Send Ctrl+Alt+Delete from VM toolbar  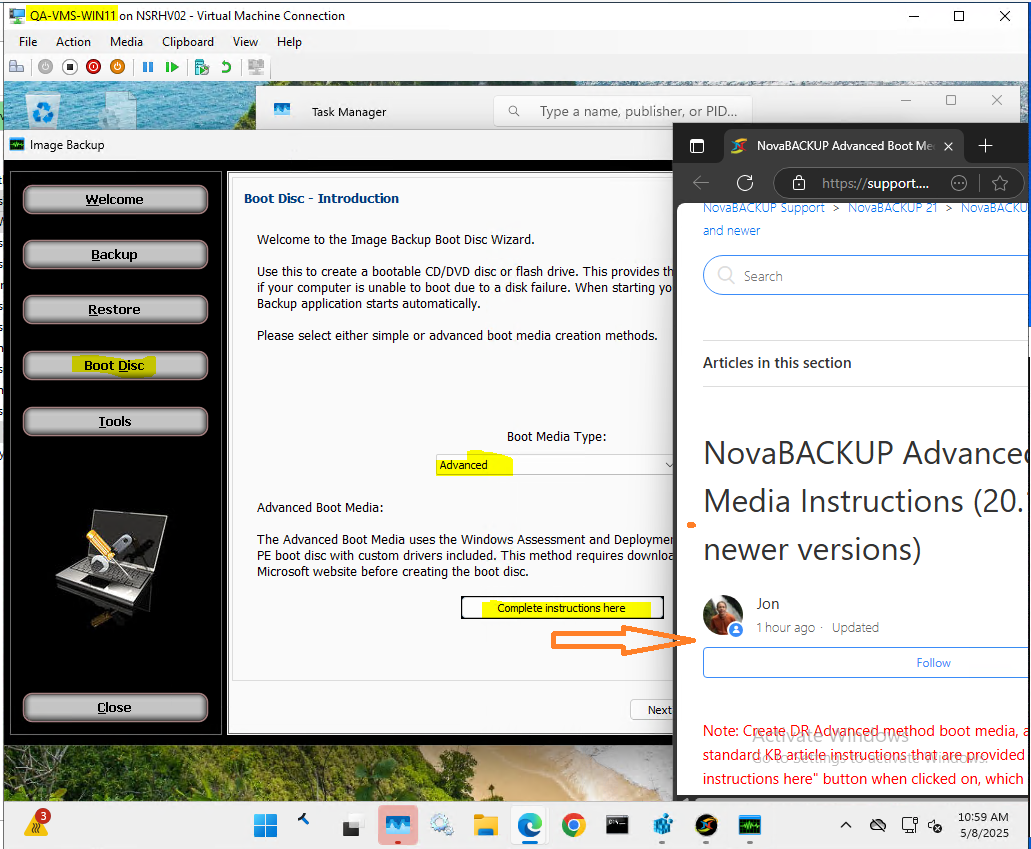point(17,66)
